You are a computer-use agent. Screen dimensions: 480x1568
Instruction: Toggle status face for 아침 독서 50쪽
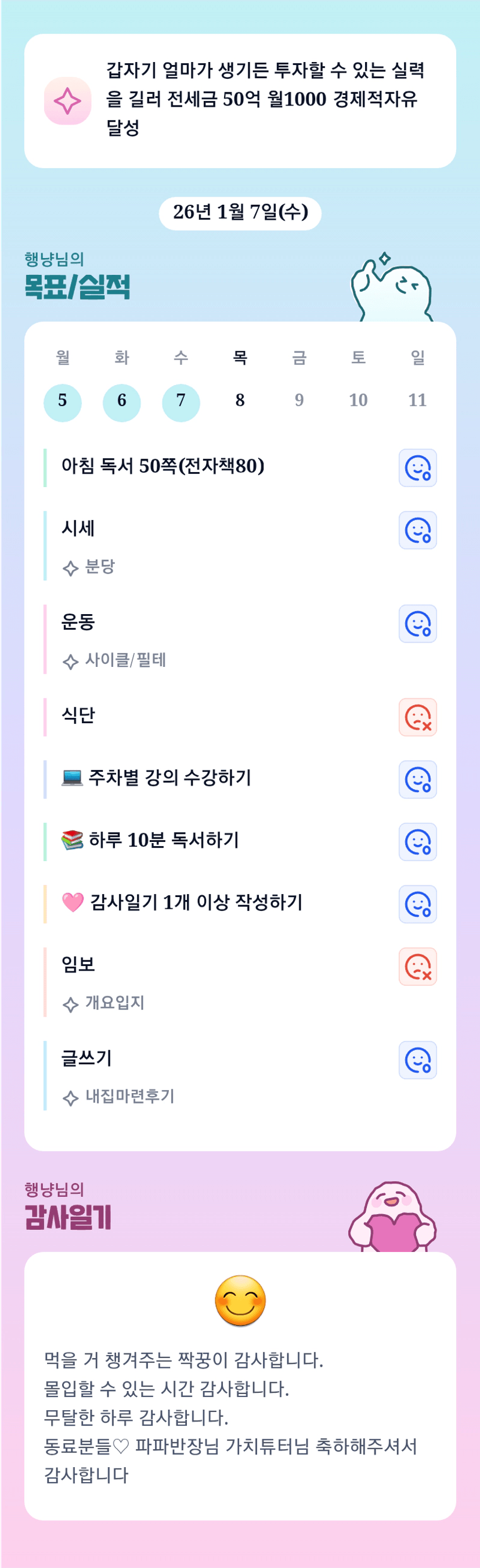coord(417,468)
